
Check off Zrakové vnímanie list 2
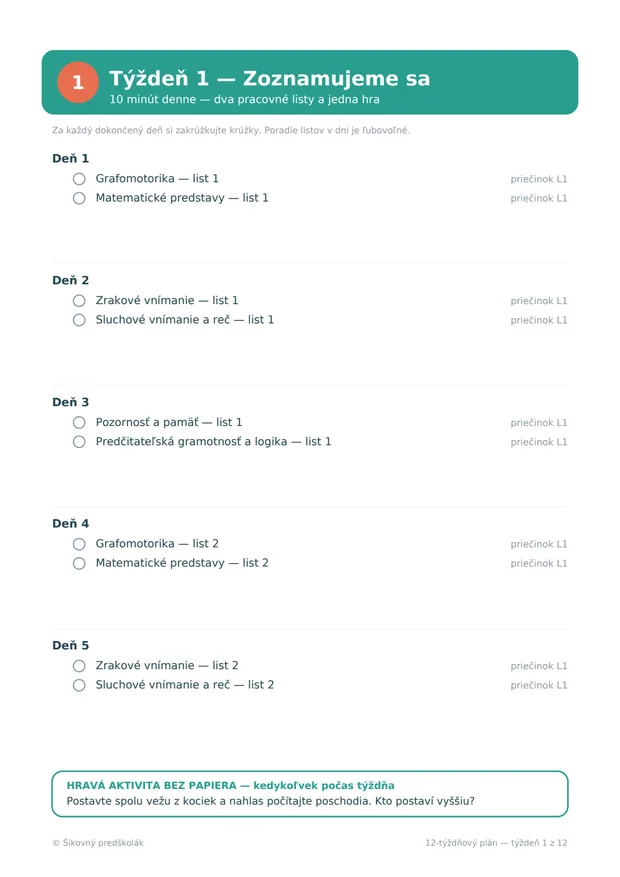[x=79, y=666]
